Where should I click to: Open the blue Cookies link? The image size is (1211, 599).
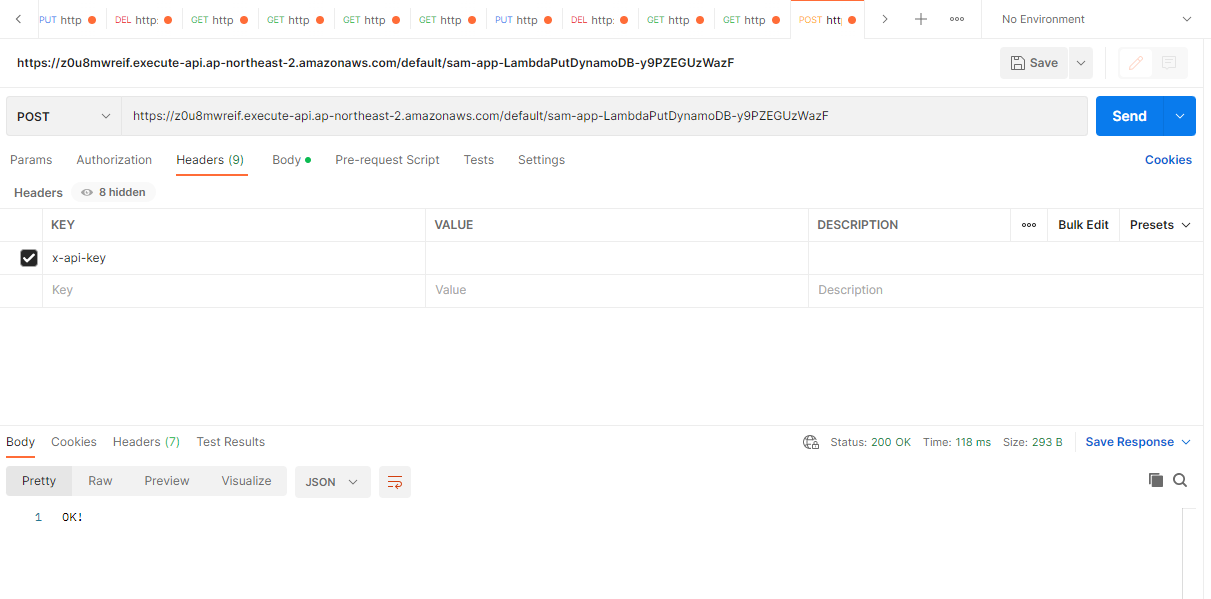(1168, 160)
